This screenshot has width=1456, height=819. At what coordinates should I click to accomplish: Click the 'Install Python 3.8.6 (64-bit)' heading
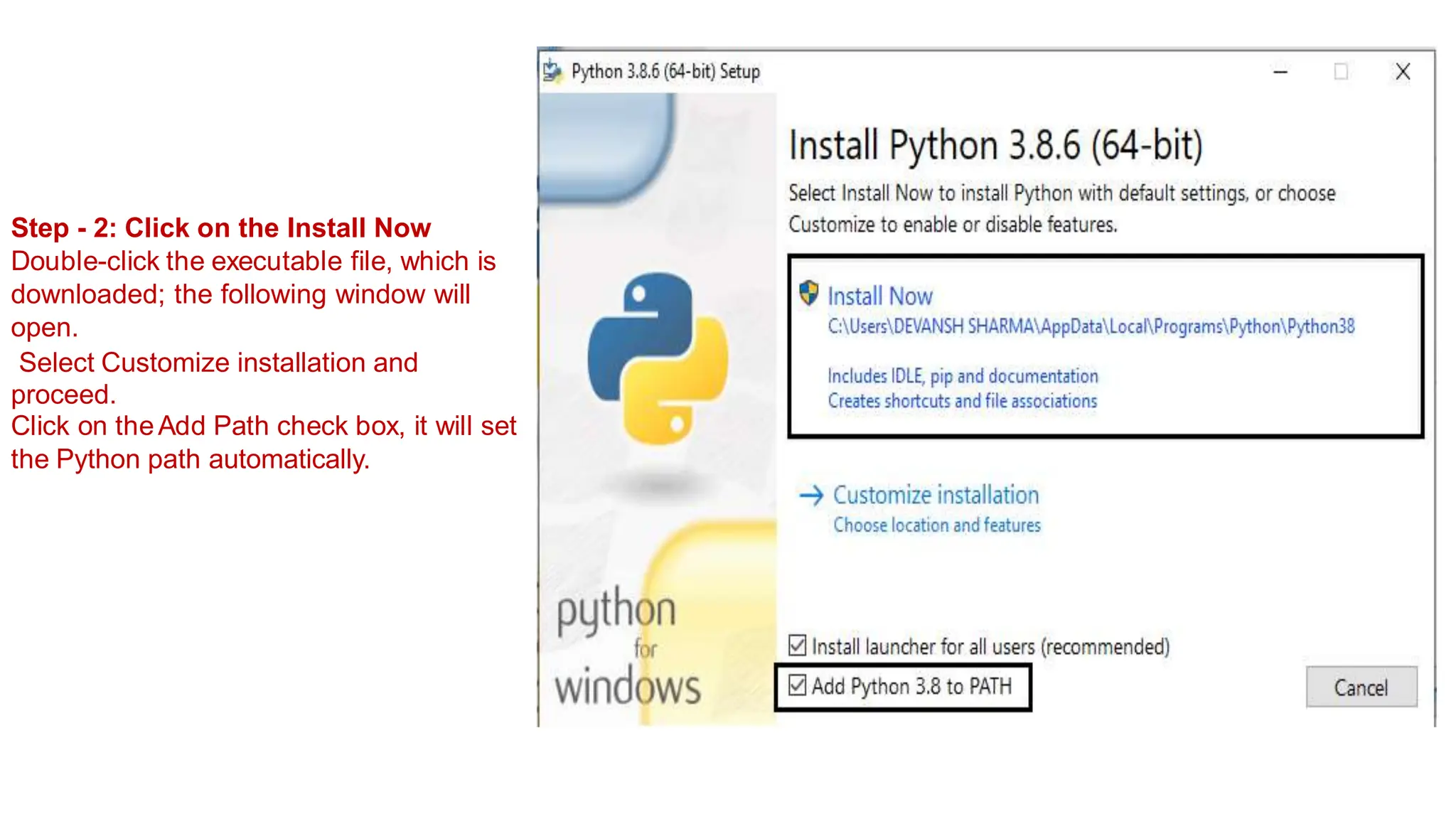(995, 146)
